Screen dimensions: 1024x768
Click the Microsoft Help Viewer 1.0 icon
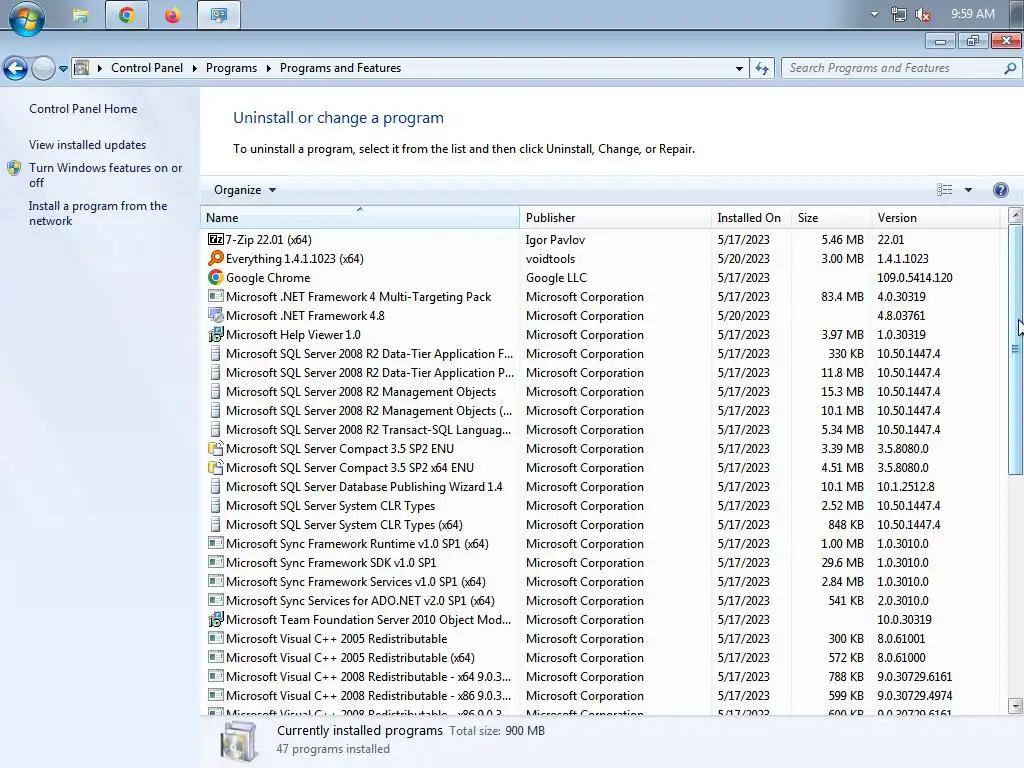(216, 334)
